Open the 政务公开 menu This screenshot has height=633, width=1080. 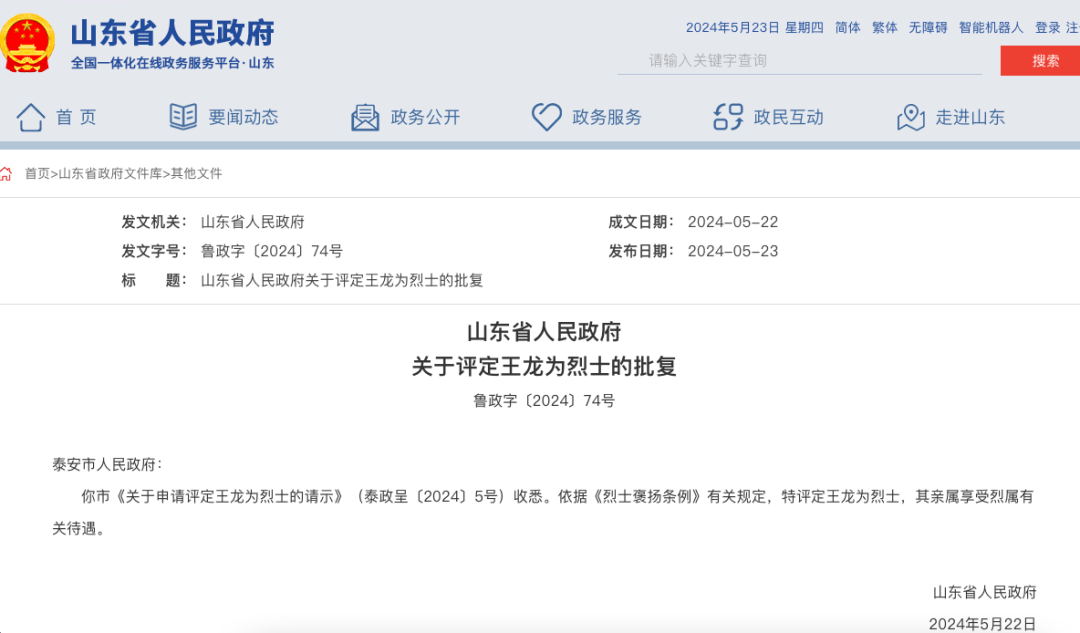tap(425, 117)
